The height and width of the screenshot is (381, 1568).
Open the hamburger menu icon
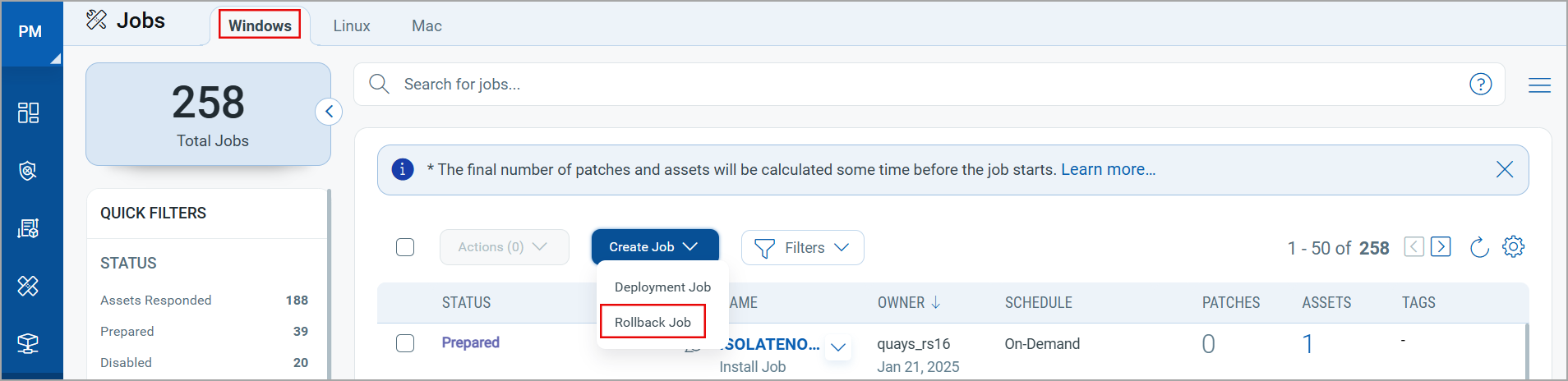click(1539, 85)
